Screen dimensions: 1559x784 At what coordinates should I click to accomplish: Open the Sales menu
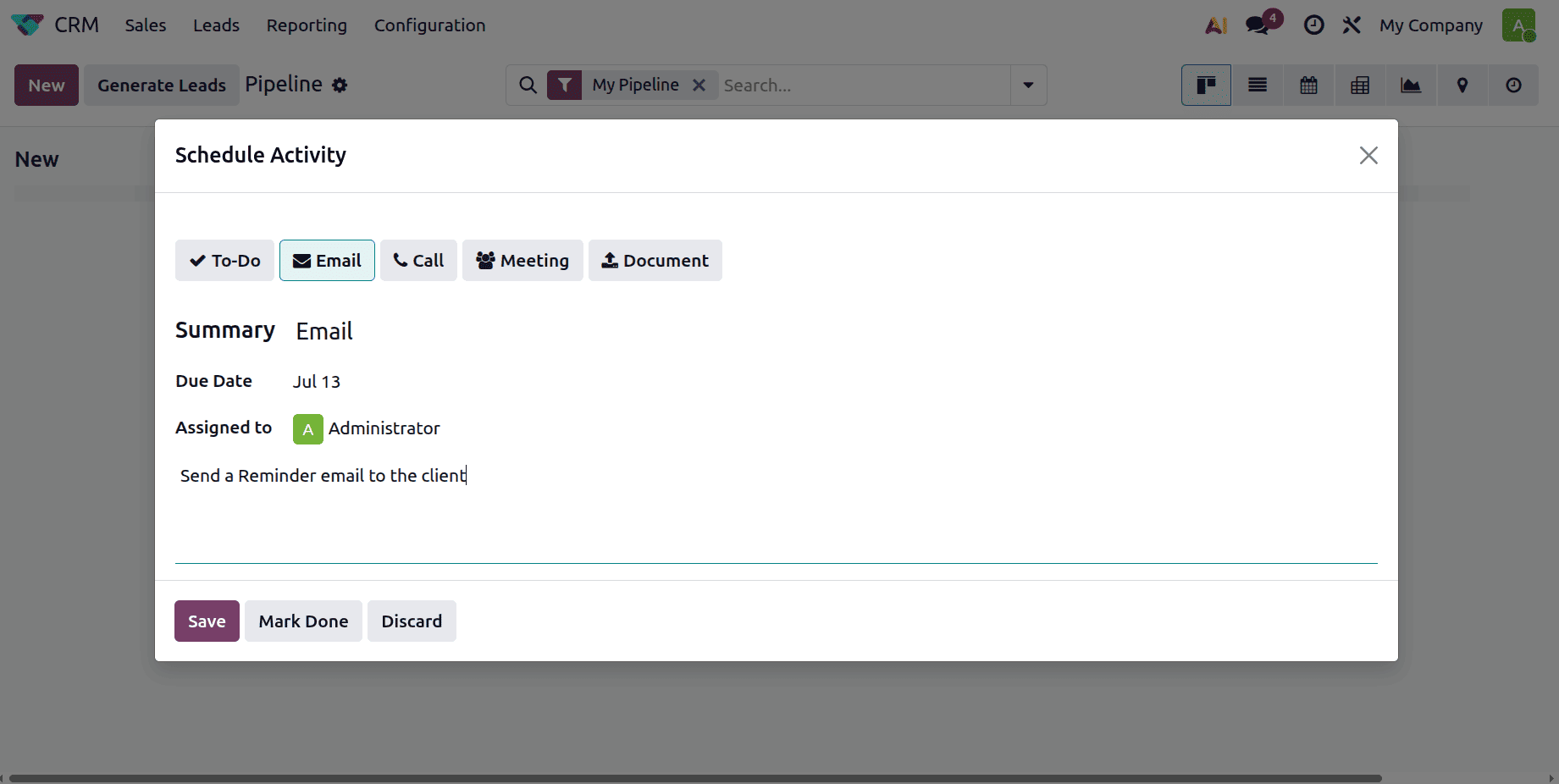[x=146, y=25]
